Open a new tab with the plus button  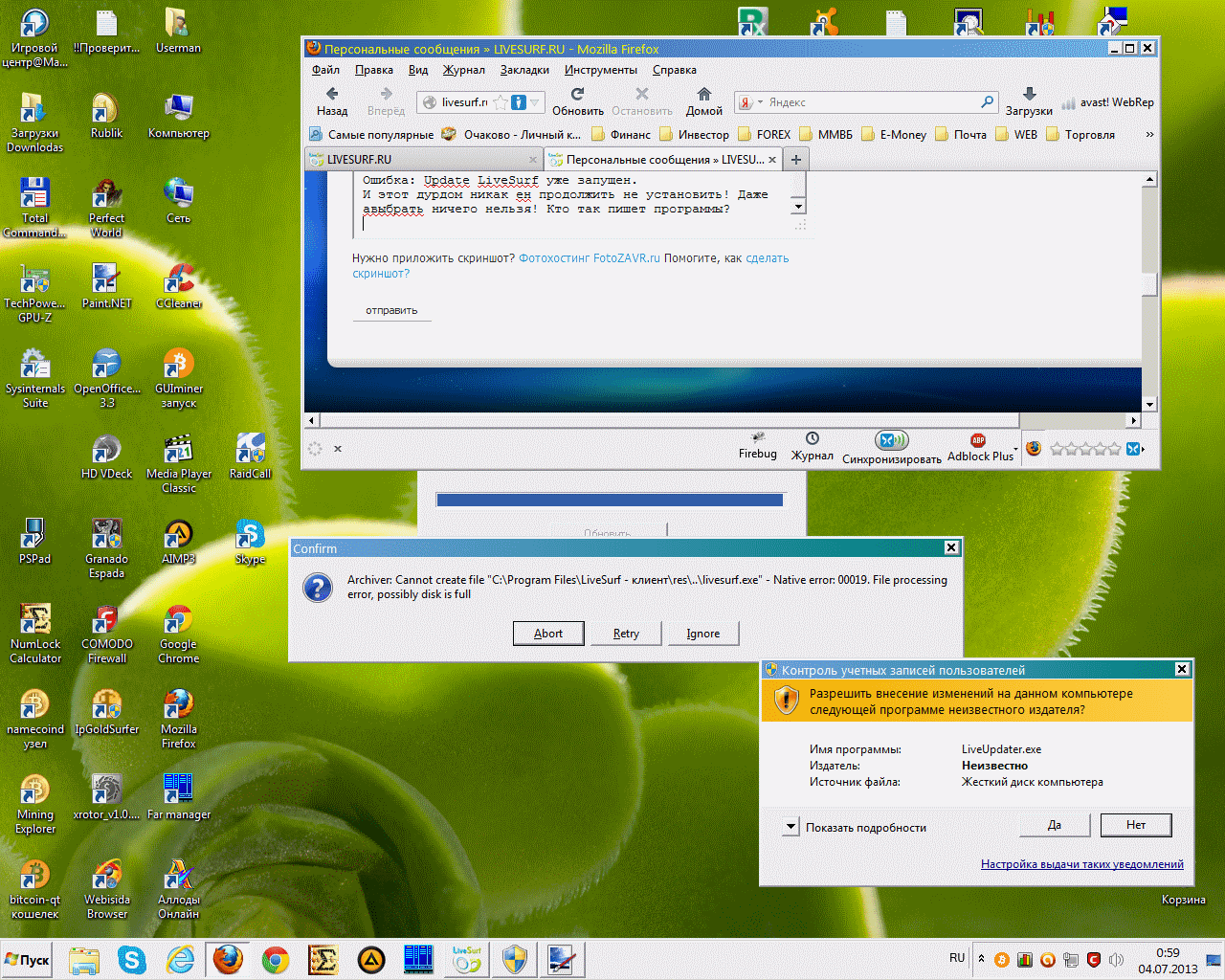[796, 160]
